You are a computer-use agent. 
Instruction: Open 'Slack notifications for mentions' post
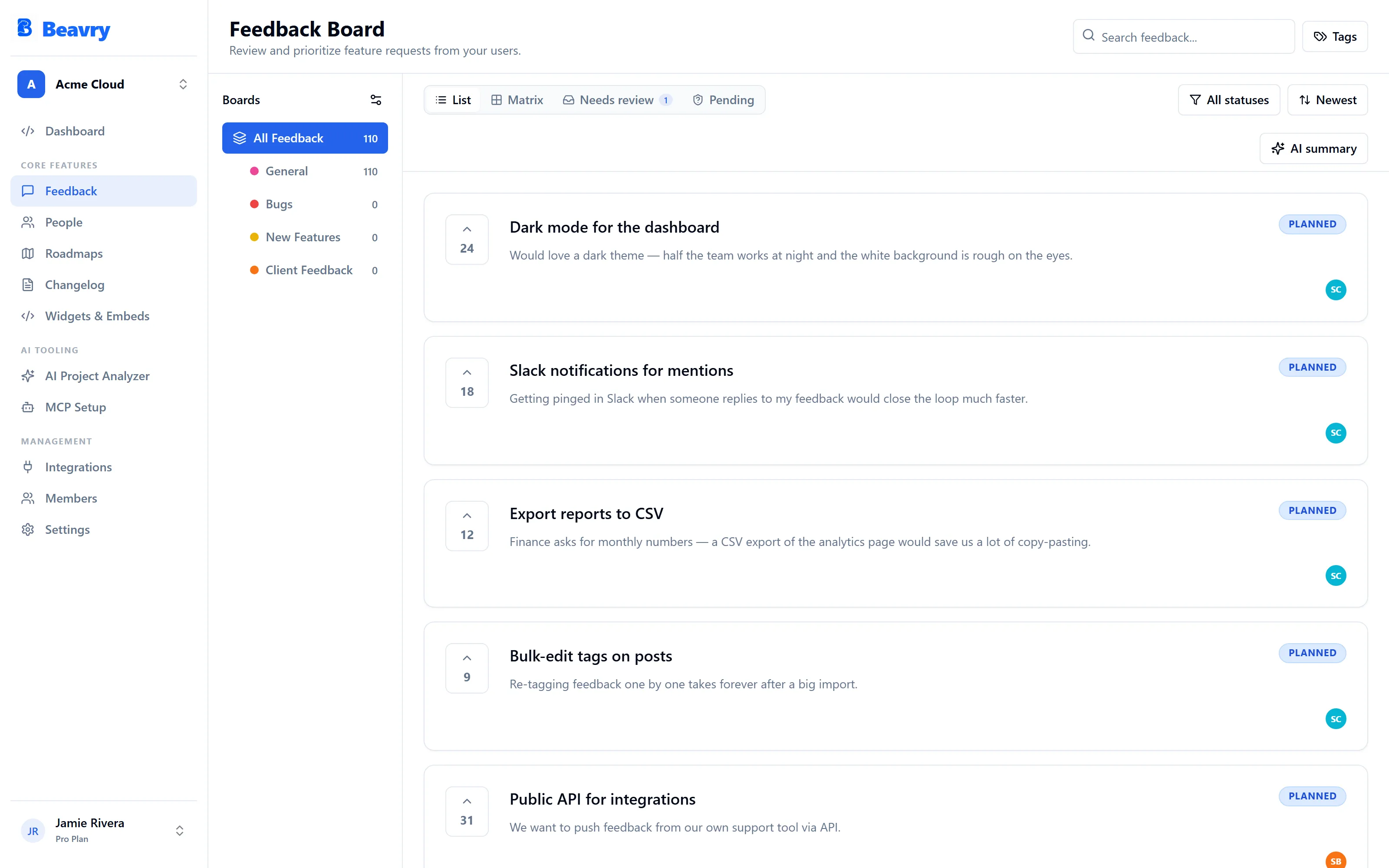[x=621, y=371]
